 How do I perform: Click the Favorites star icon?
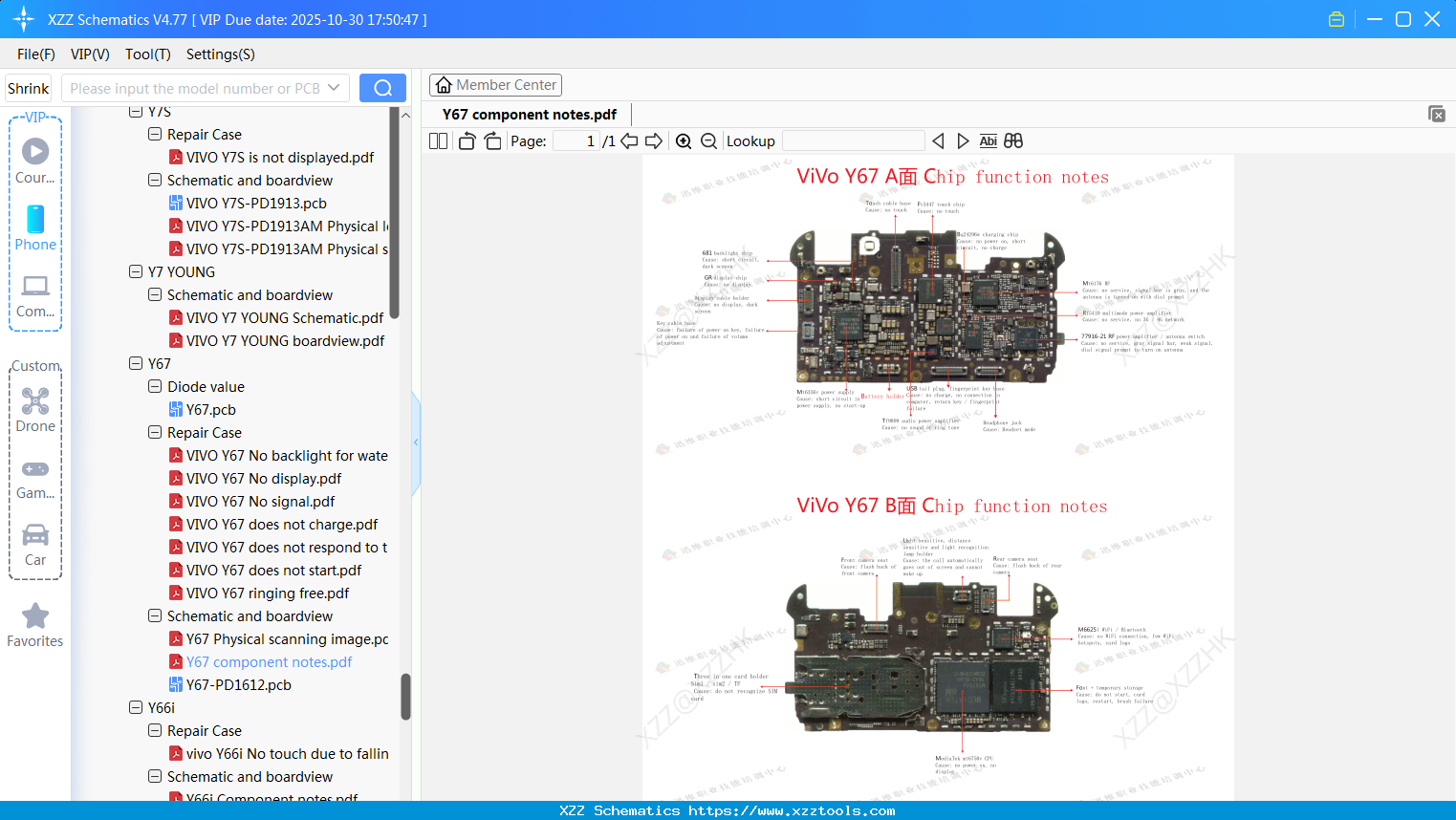(x=34, y=616)
